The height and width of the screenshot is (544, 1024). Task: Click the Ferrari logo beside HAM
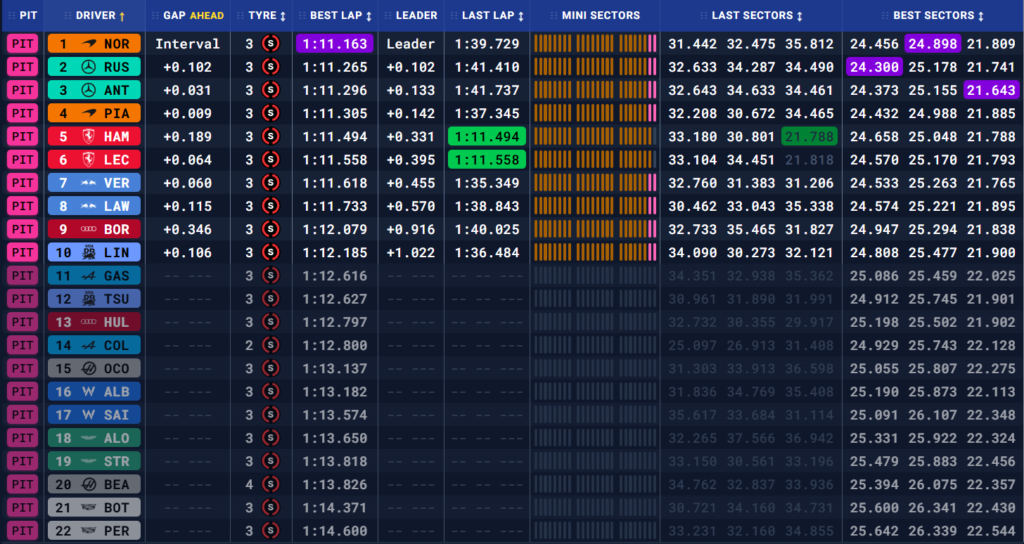point(89,136)
